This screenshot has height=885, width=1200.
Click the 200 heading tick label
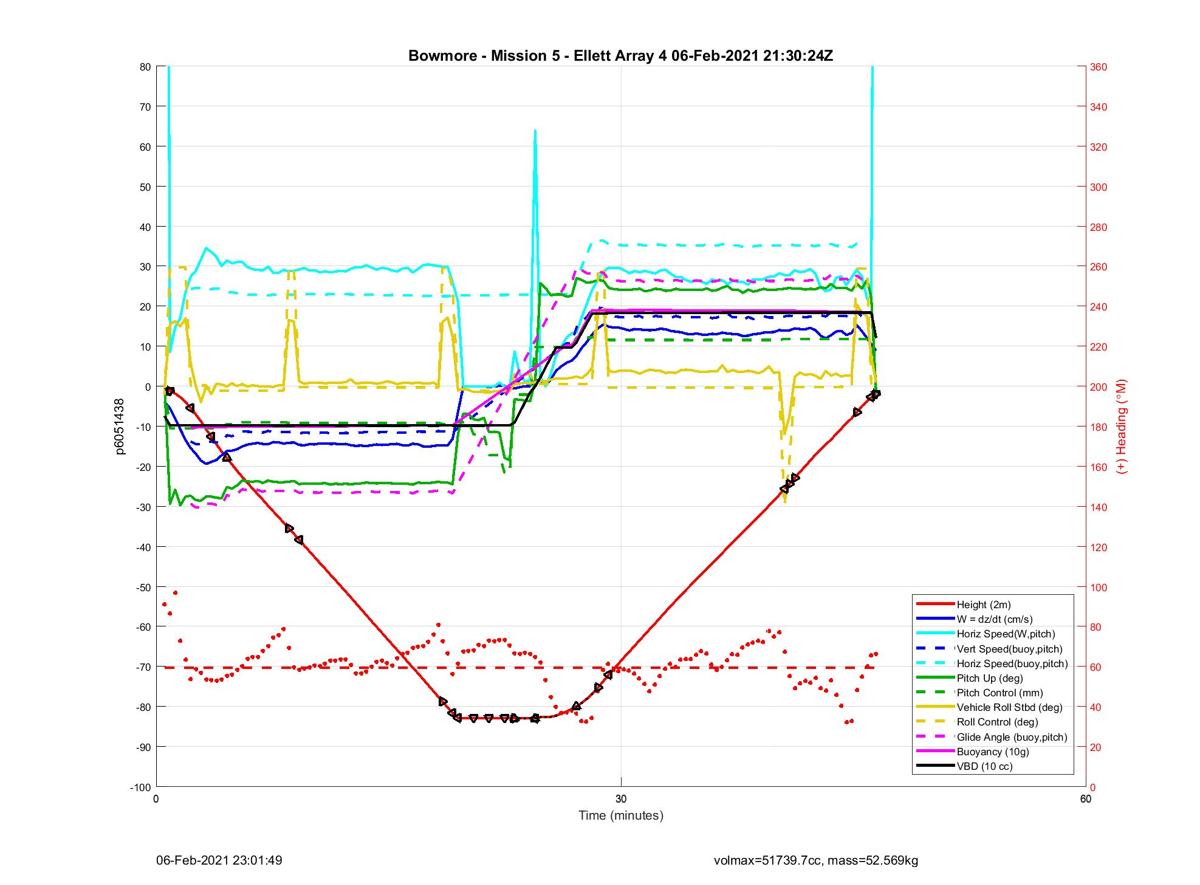point(1100,387)
